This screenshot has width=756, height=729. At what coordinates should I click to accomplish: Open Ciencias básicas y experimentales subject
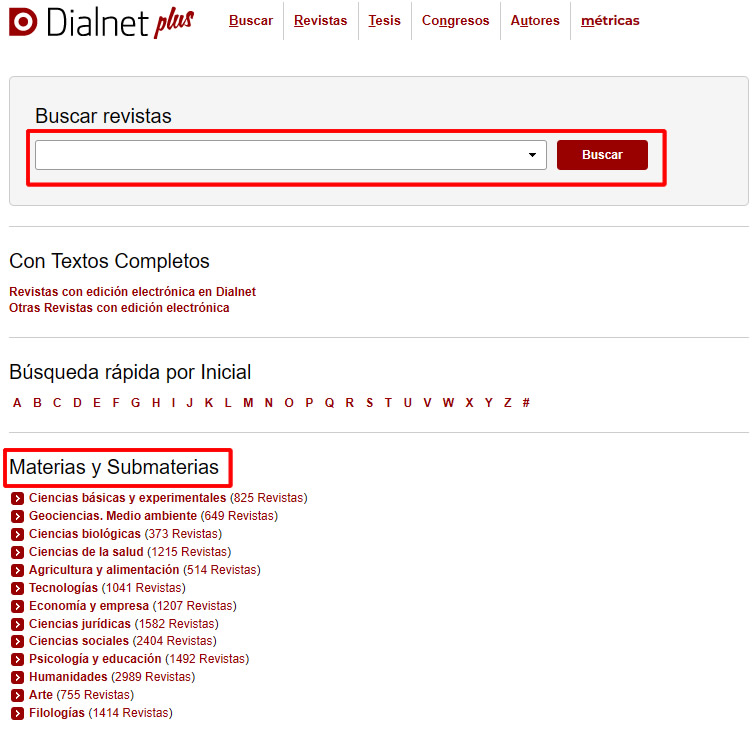pos(127,498)
